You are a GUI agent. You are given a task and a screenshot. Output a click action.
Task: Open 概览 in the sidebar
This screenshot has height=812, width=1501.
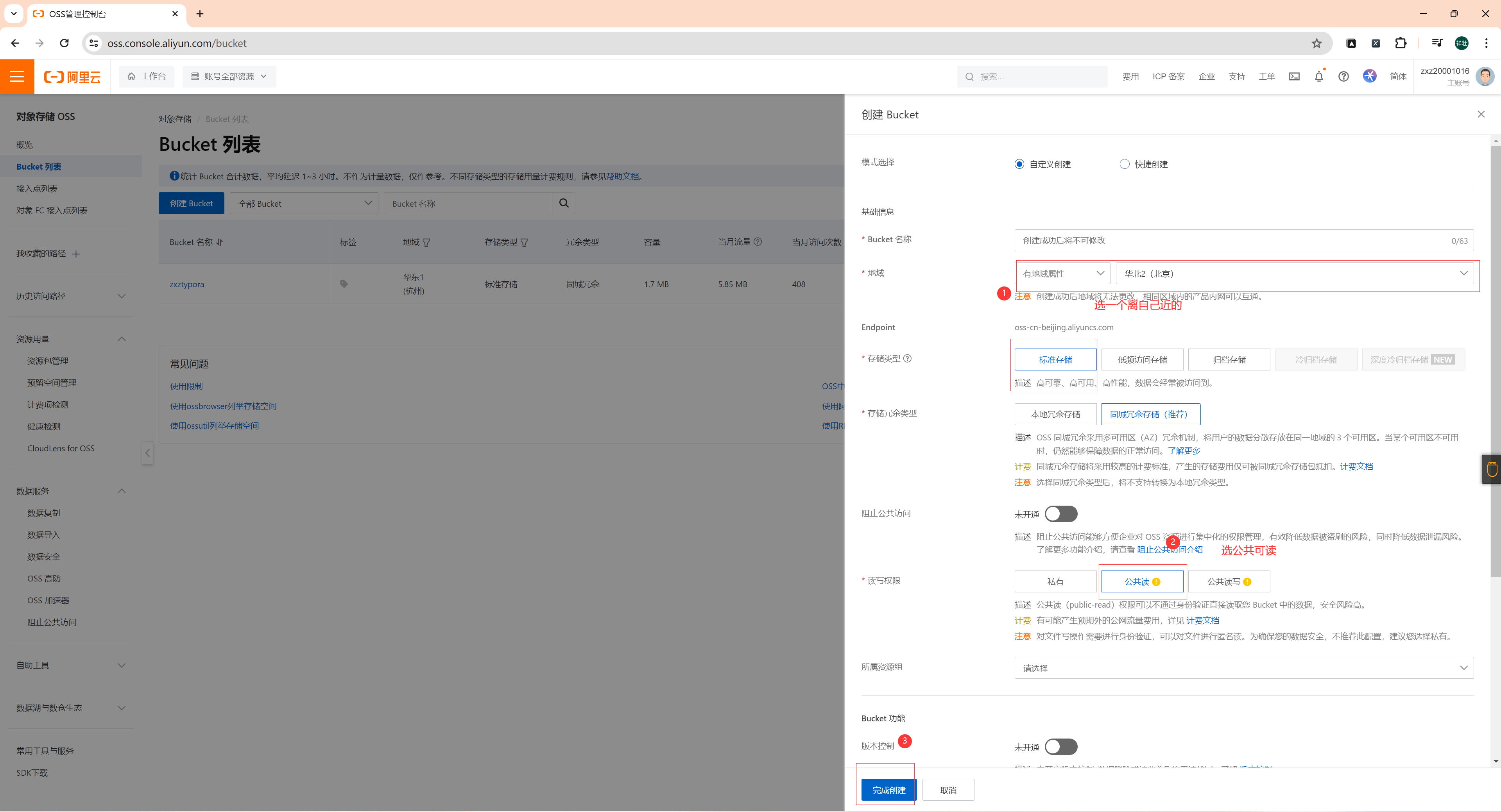coord(25,145)
